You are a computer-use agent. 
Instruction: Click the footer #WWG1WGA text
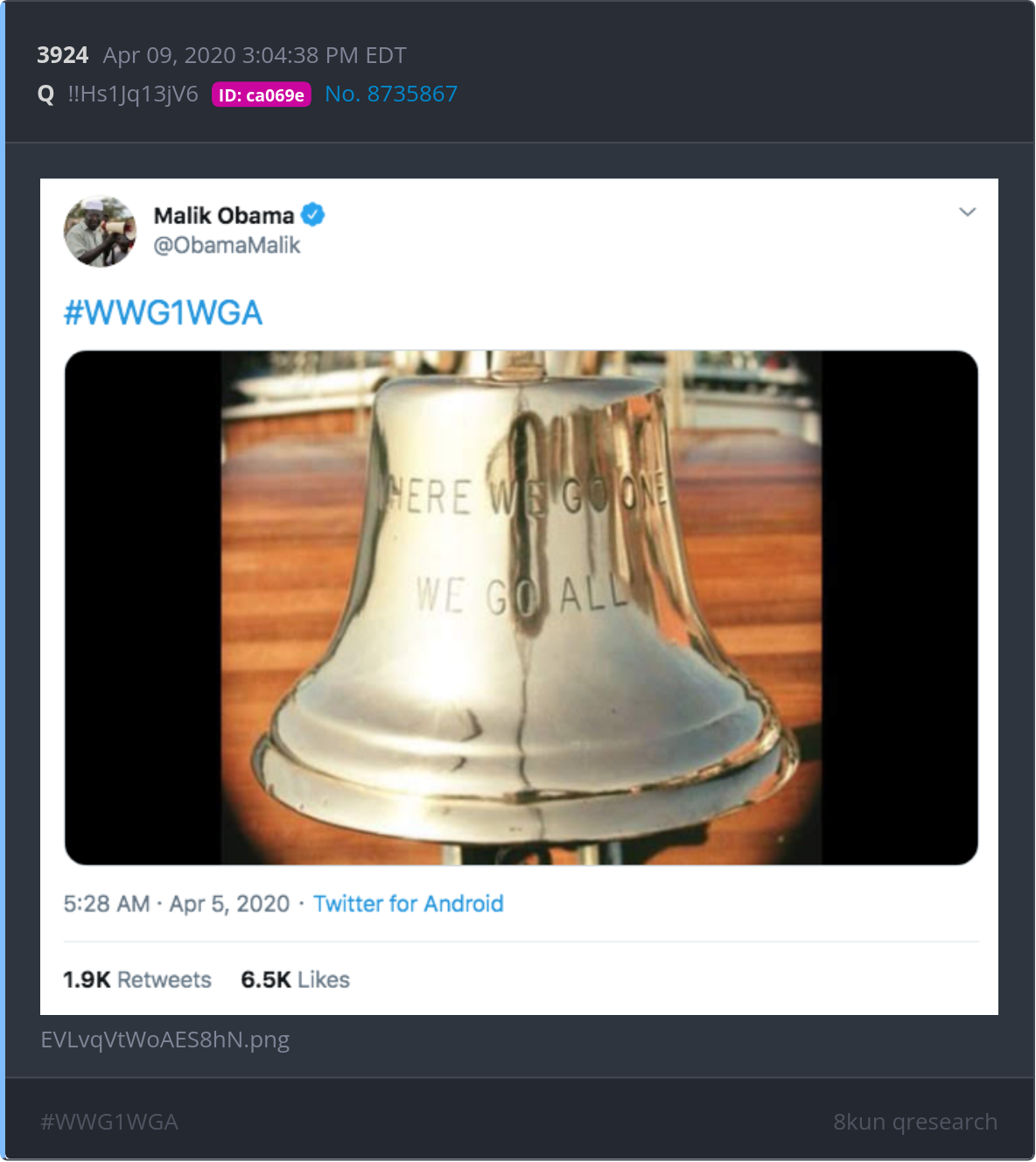[109, 1122]
